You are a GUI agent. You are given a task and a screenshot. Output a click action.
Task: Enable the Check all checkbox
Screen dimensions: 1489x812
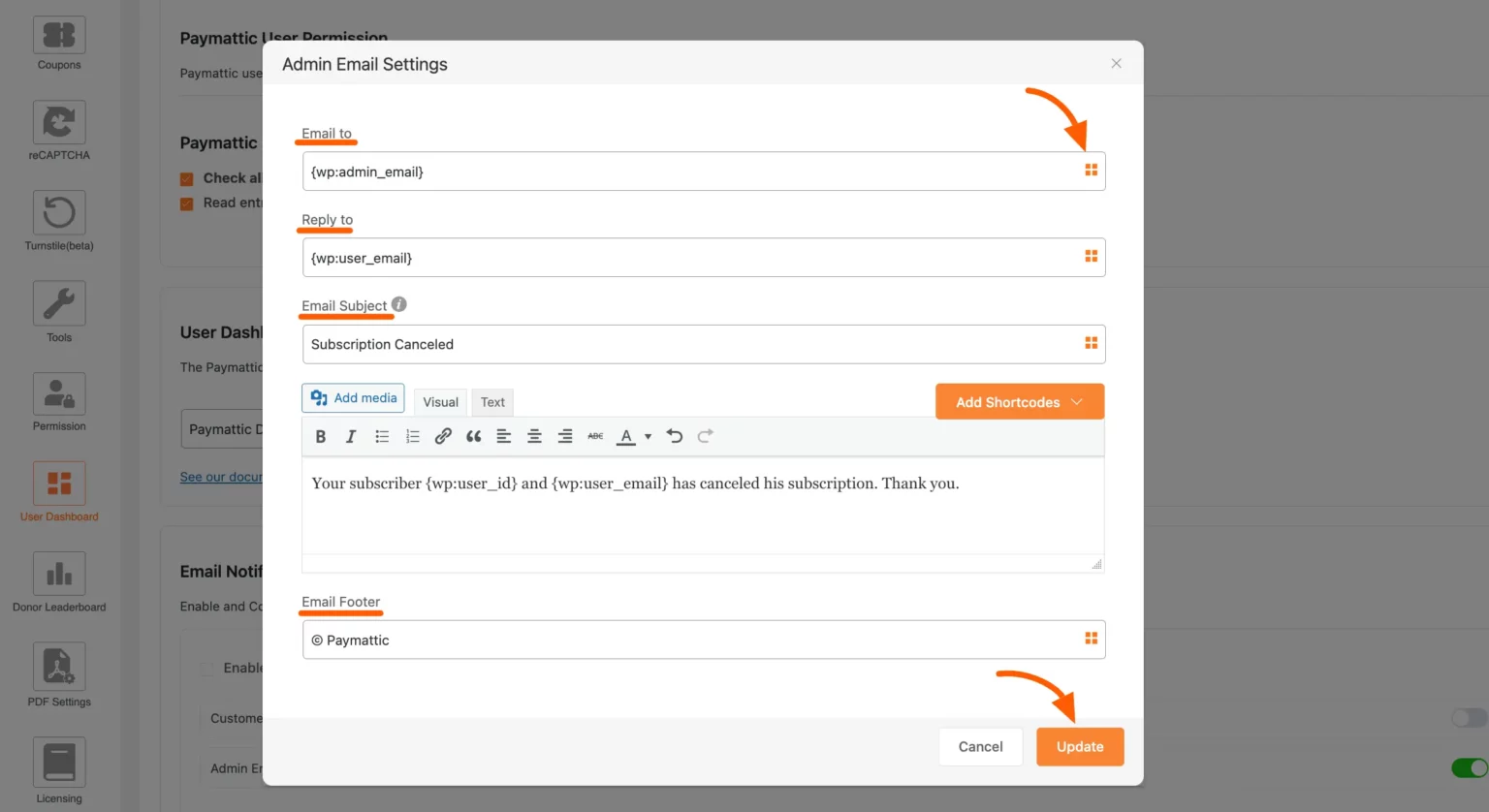(x=186, y=178)
